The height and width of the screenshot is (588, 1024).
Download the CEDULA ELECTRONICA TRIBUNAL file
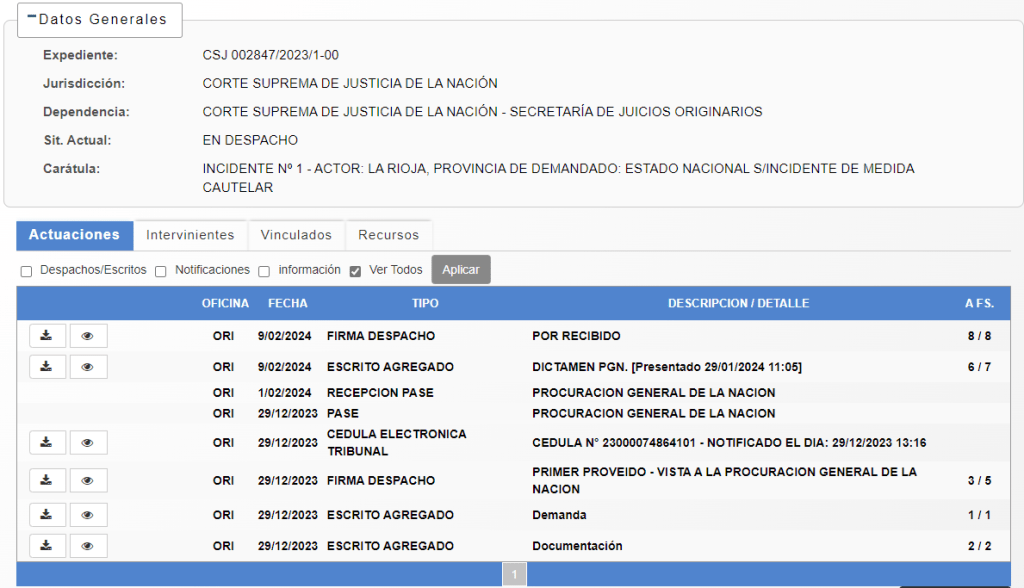[x=47, y=442]
